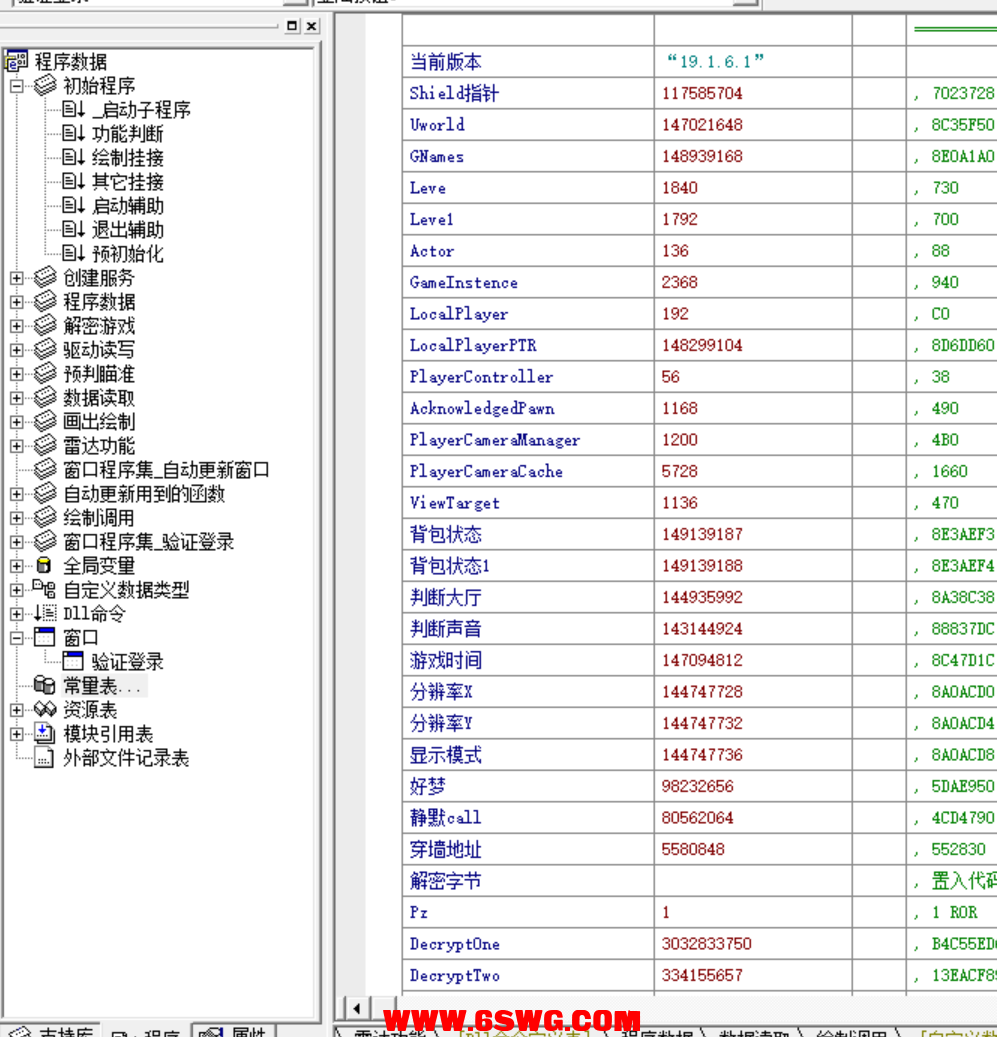Screen dimensions: 997x1037
Task: Expand the 模块引用表 node
Action: pyautogui.click(x=17, y=734)
